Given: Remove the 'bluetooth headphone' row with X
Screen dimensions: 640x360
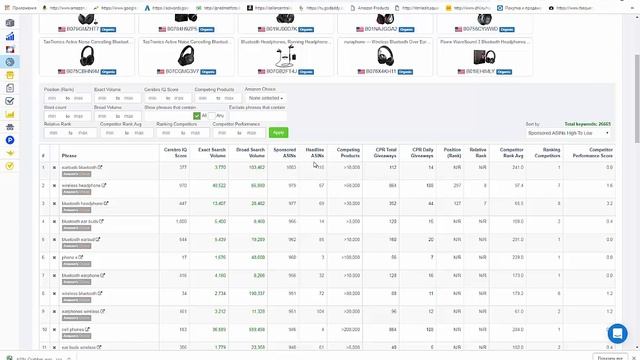Looking at the screenshot, I should pyautogui.click(x=54, y=203).
